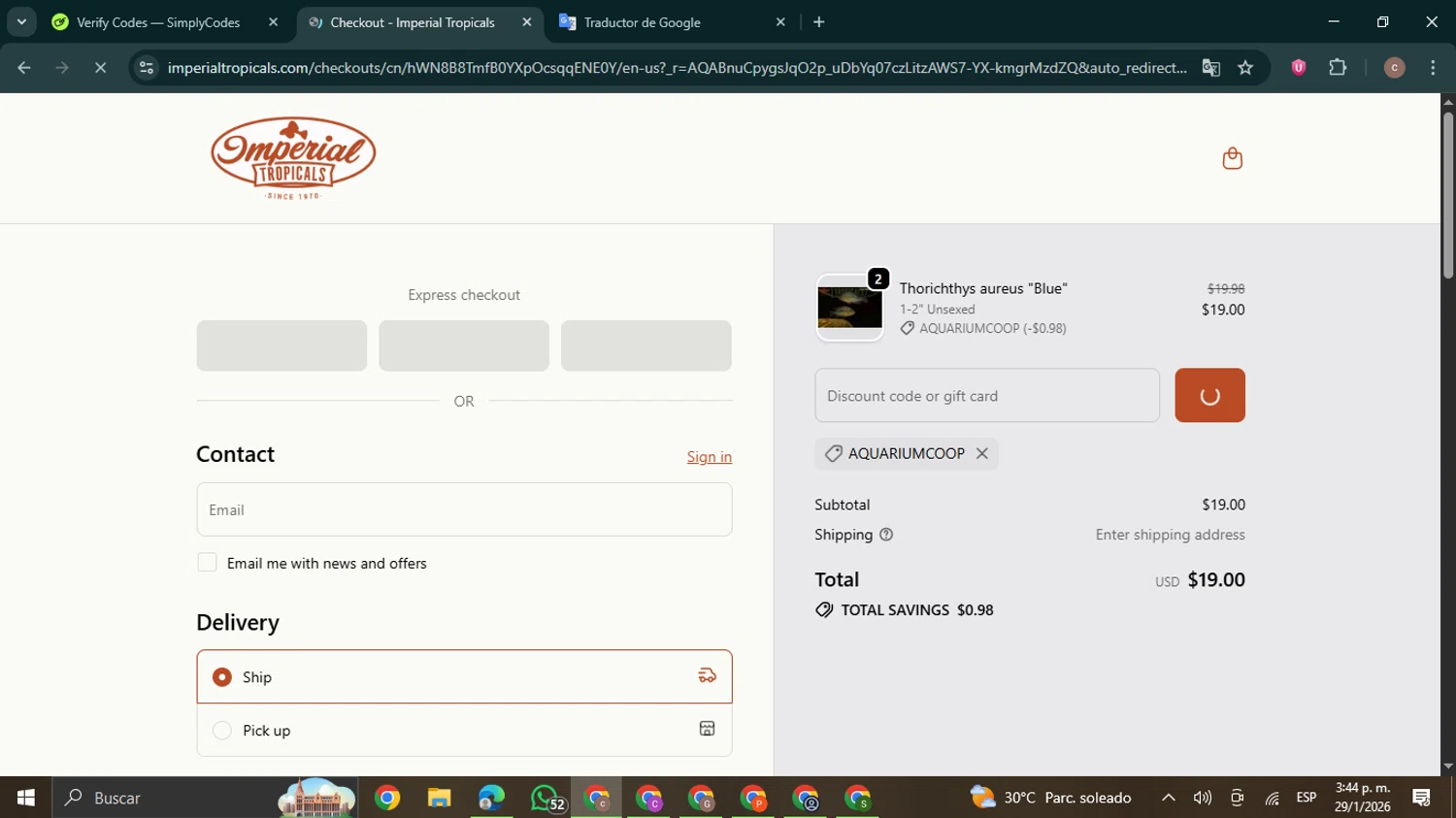Click the discount apply loading button
This screenshot has height=818, width=1456.
tap(1209, 395)
